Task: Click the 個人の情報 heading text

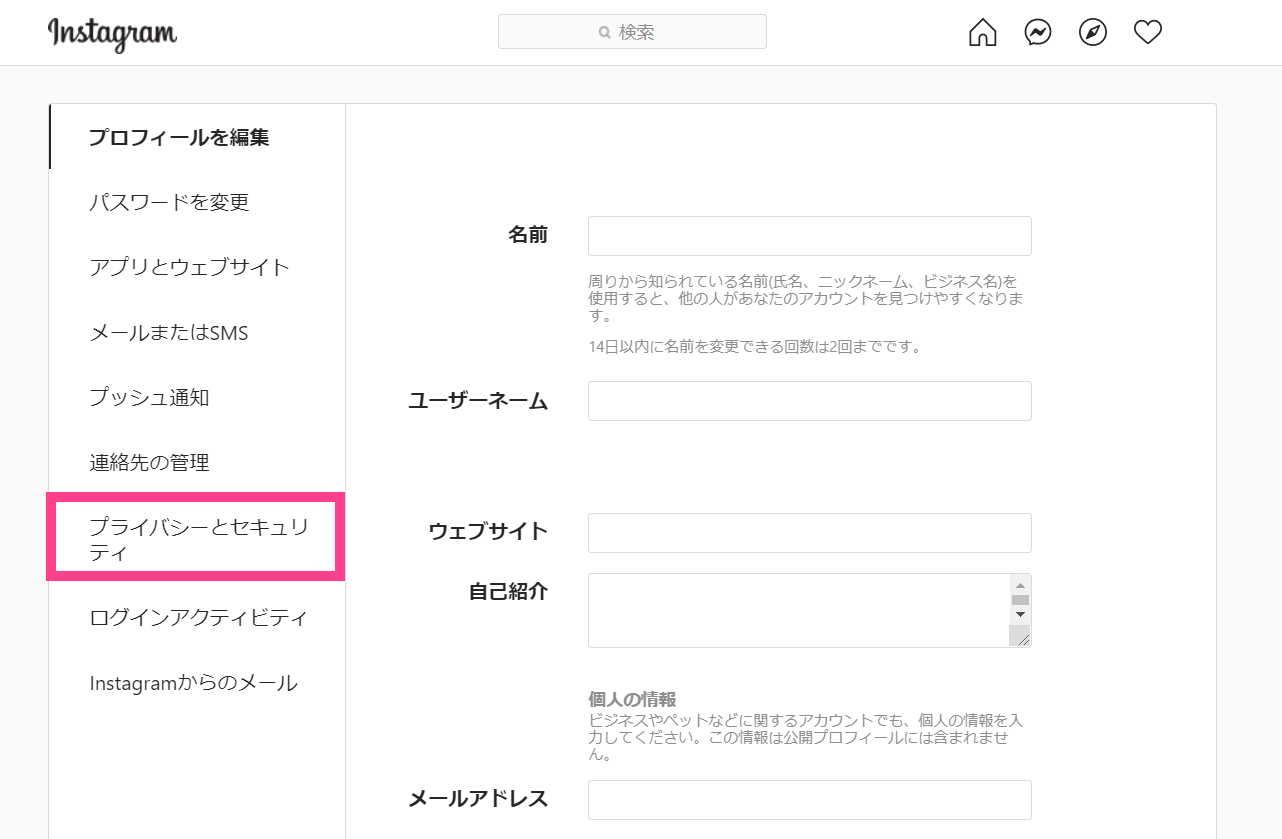Action: tap(632, 698)
